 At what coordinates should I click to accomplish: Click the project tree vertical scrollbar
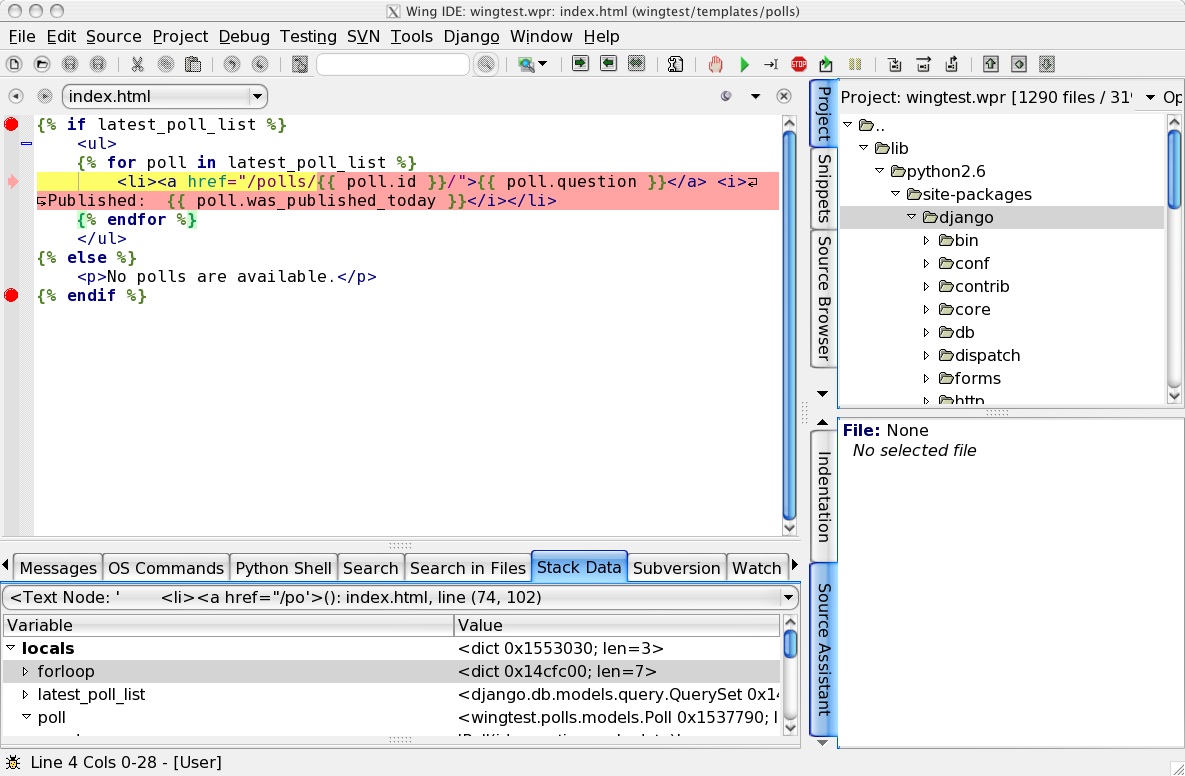pos(1174,258)
